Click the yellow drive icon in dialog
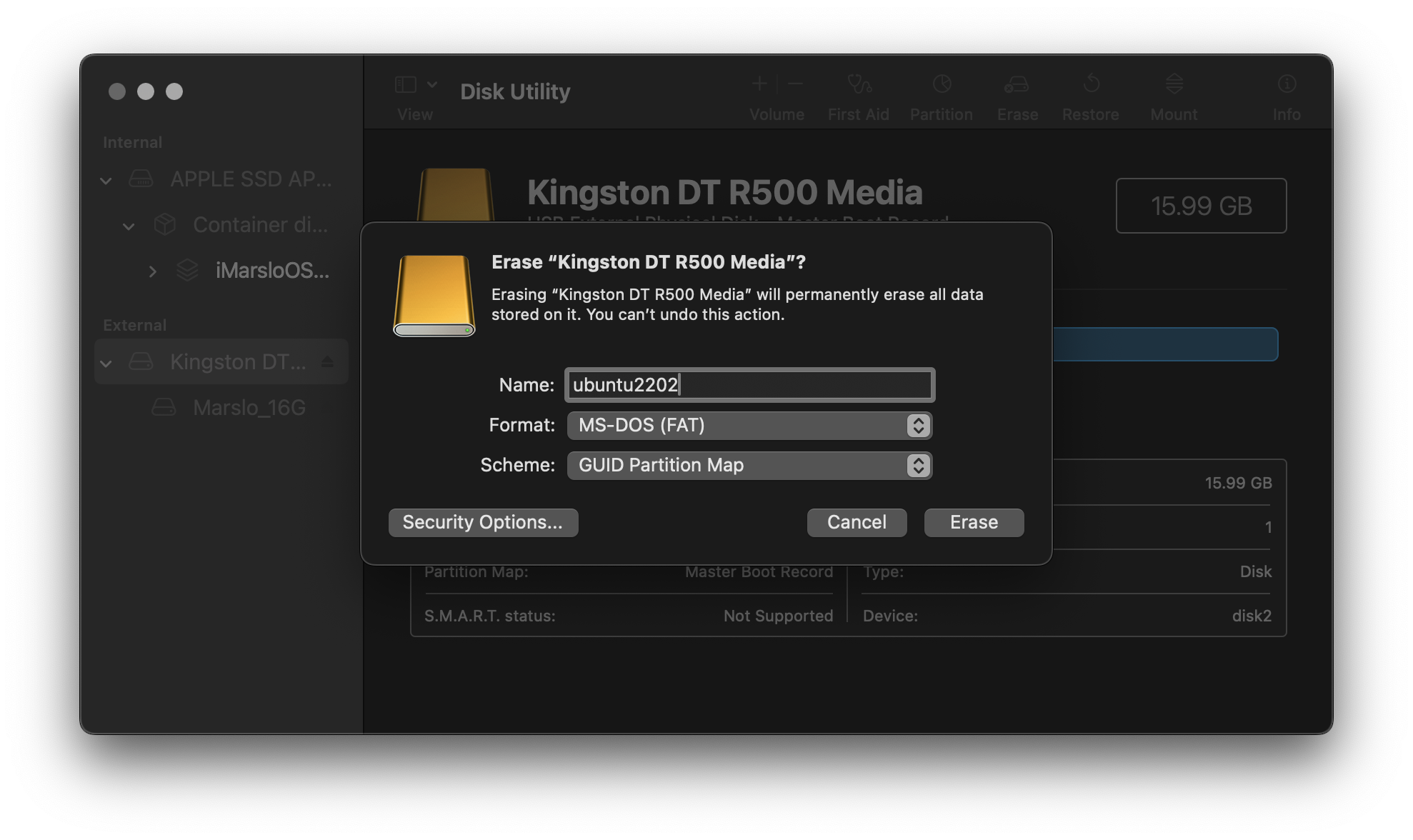This screenshot has height=840, width=1413. pyautogui.click(x=434, y=295)
